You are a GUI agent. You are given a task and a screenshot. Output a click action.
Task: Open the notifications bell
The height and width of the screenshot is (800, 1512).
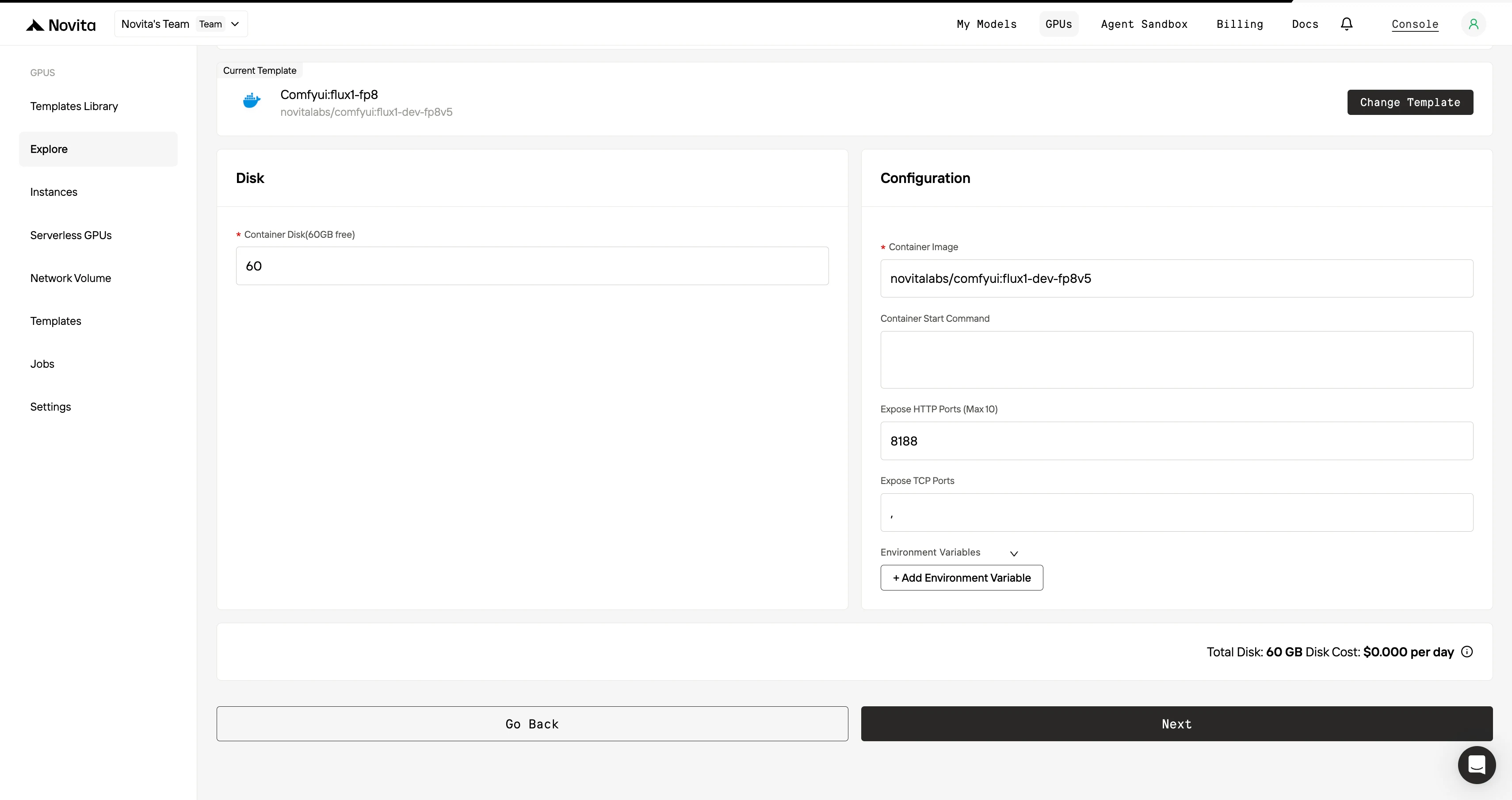(x=1347, y=24)
